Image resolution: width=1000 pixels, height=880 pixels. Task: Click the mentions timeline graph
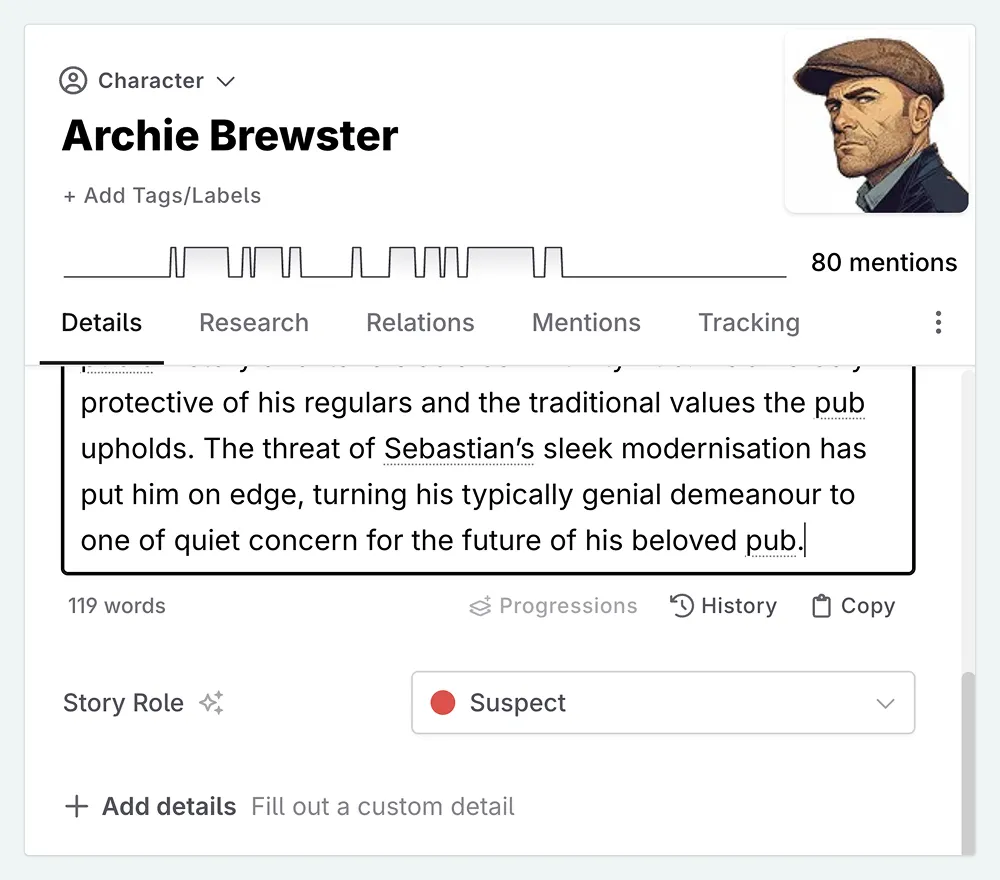click(x=425, y=263)
